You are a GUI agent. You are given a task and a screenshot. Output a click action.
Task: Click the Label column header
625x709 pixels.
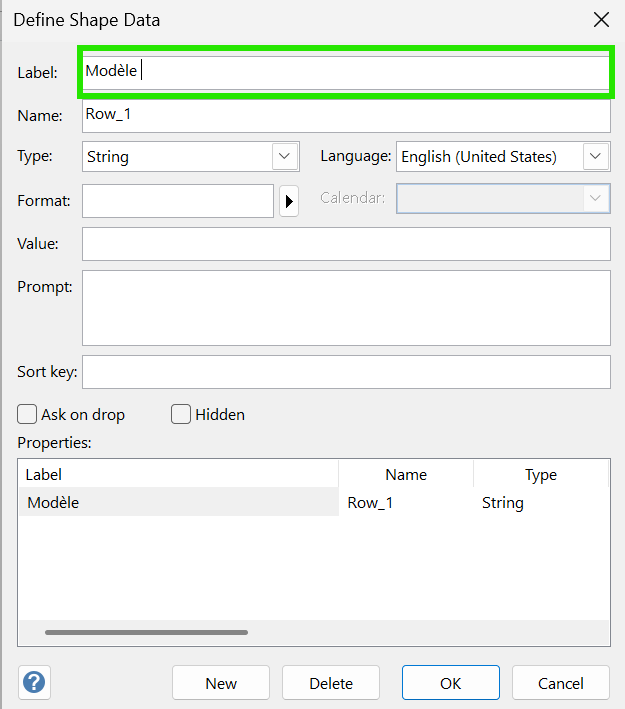(x=179, y=474)
